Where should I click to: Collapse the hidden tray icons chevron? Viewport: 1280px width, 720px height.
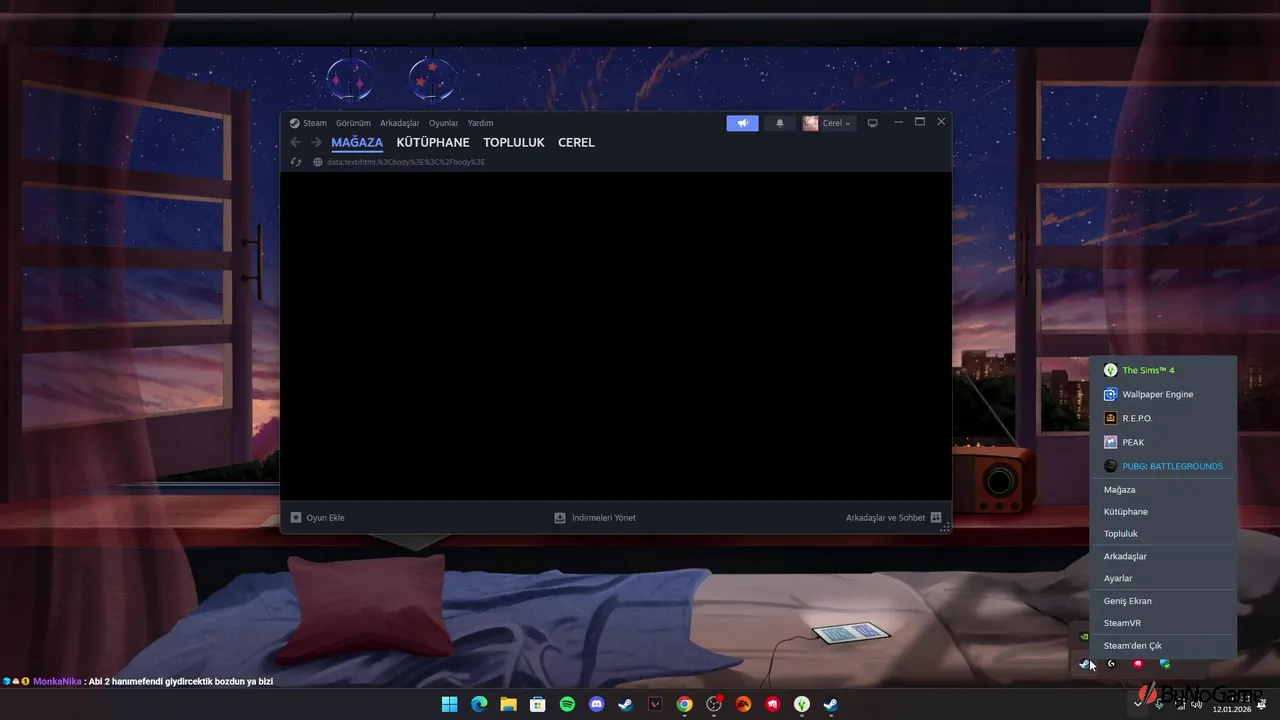coord(1137,704)
